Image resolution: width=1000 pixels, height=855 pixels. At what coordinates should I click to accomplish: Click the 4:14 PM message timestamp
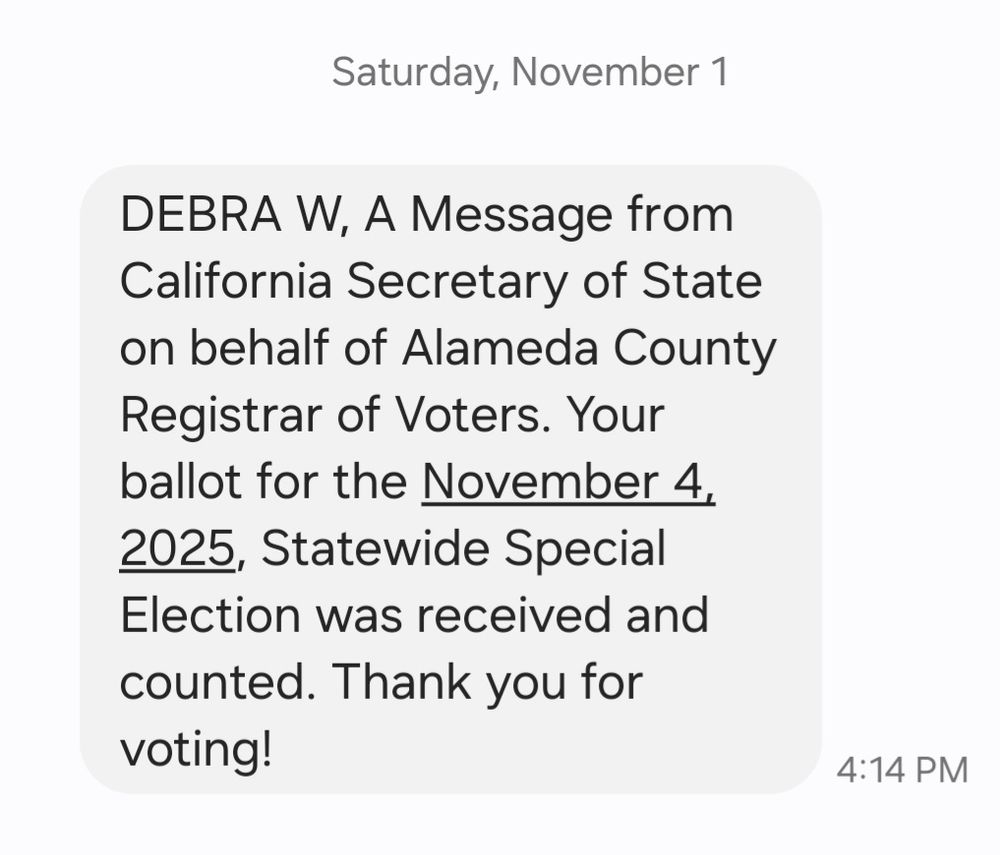click(901, 770)
